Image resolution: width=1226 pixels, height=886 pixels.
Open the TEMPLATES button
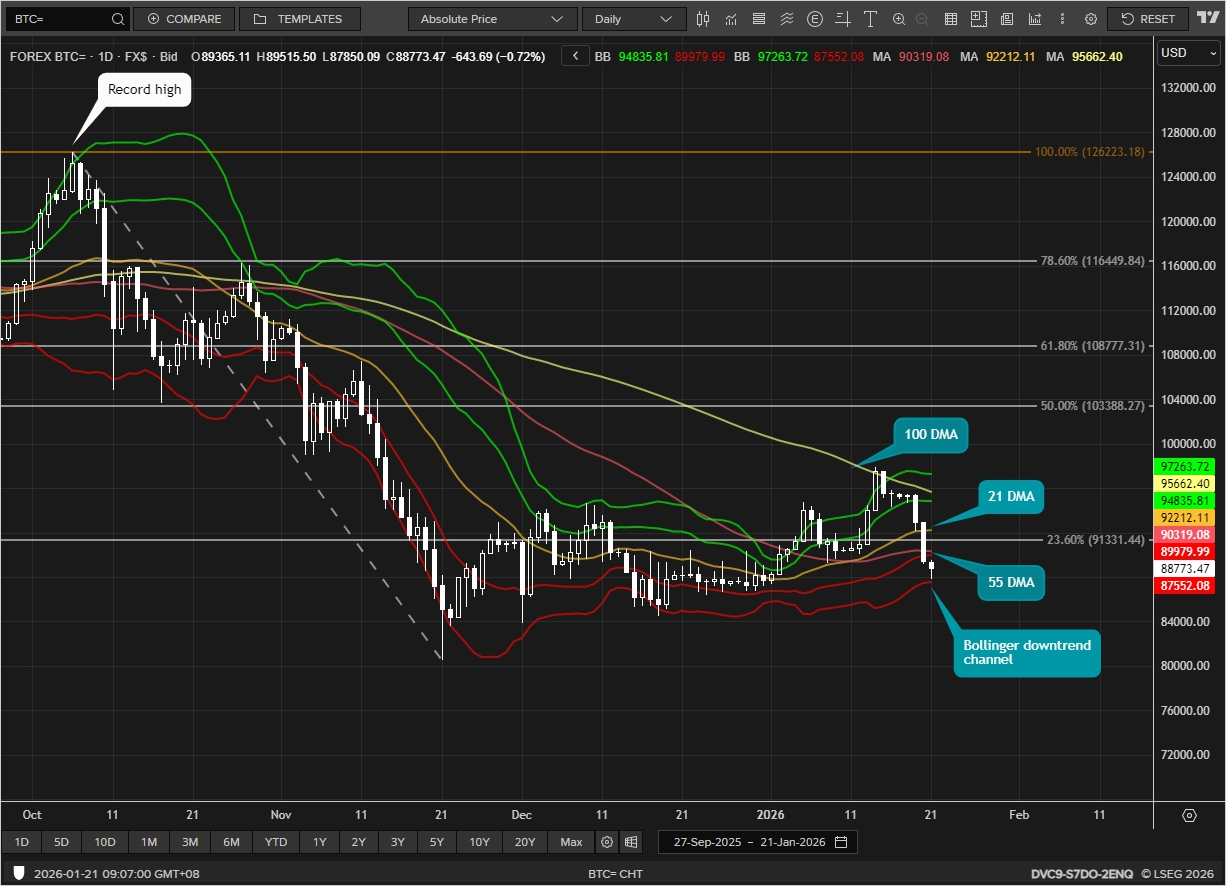[x=298, y=19]
